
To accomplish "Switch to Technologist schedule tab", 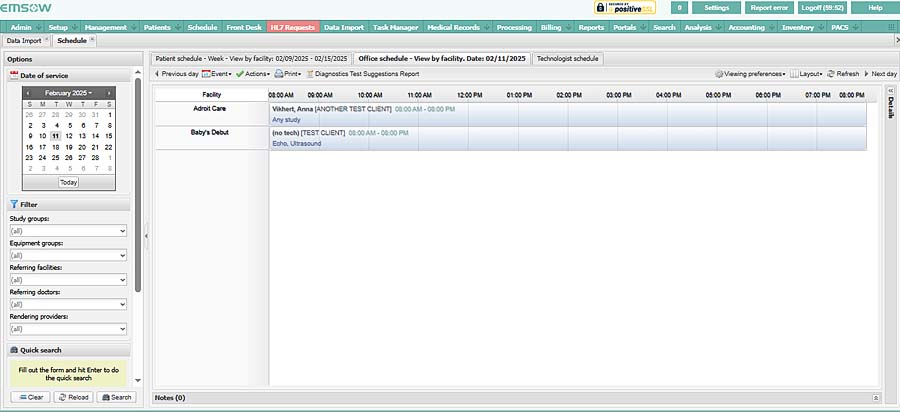I will (x=567, y=58).
